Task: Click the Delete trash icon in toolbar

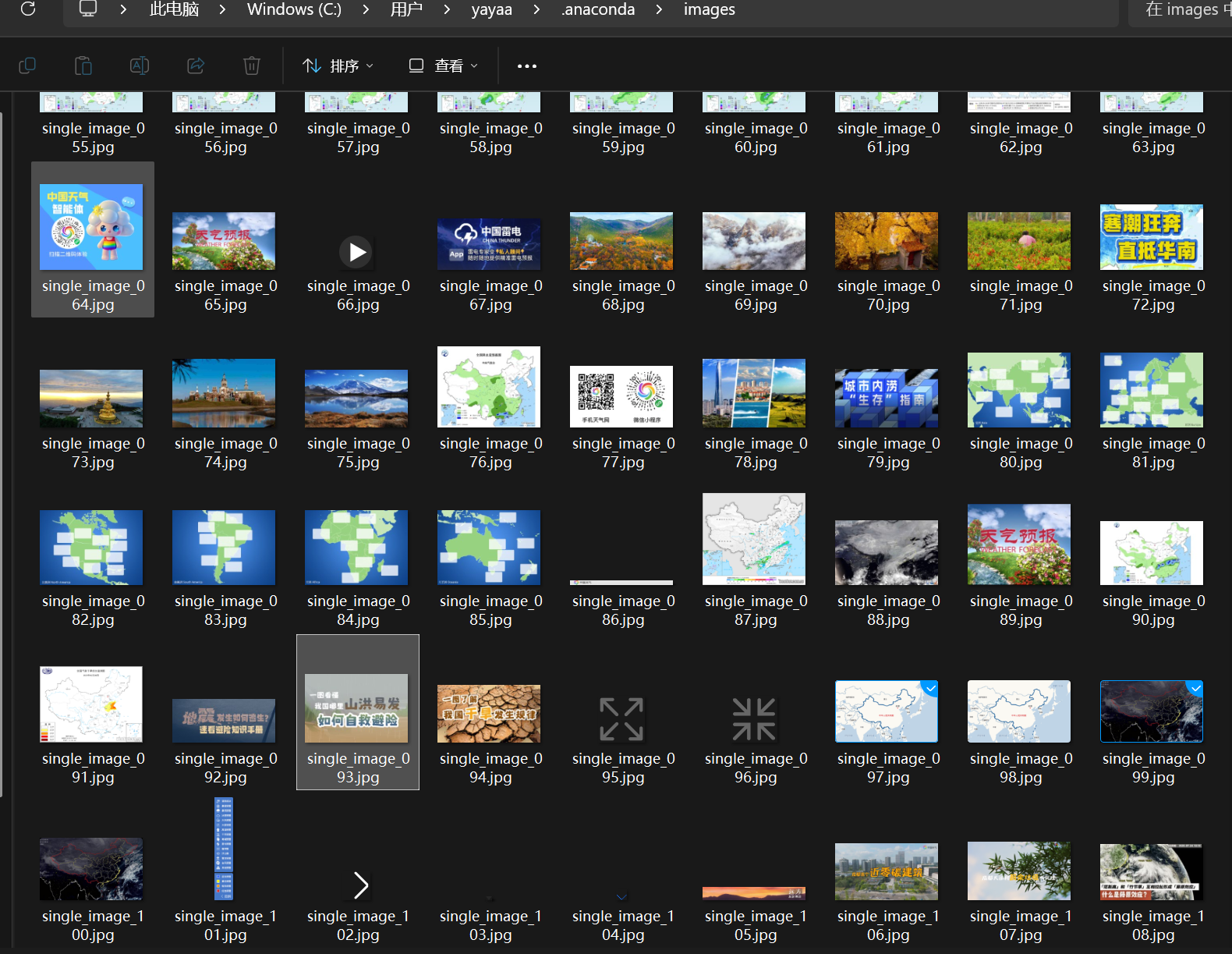Action: 252,66
